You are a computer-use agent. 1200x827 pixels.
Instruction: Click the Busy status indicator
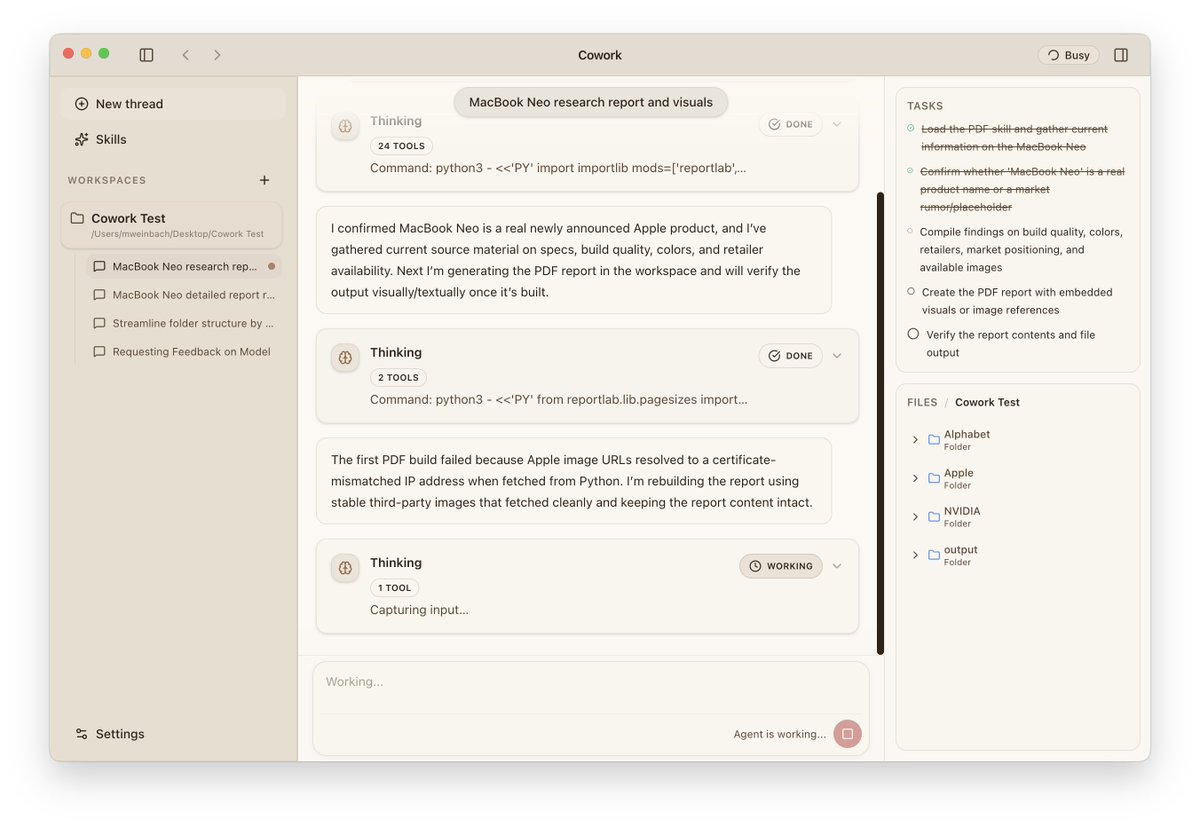[x=1068, y=55]
